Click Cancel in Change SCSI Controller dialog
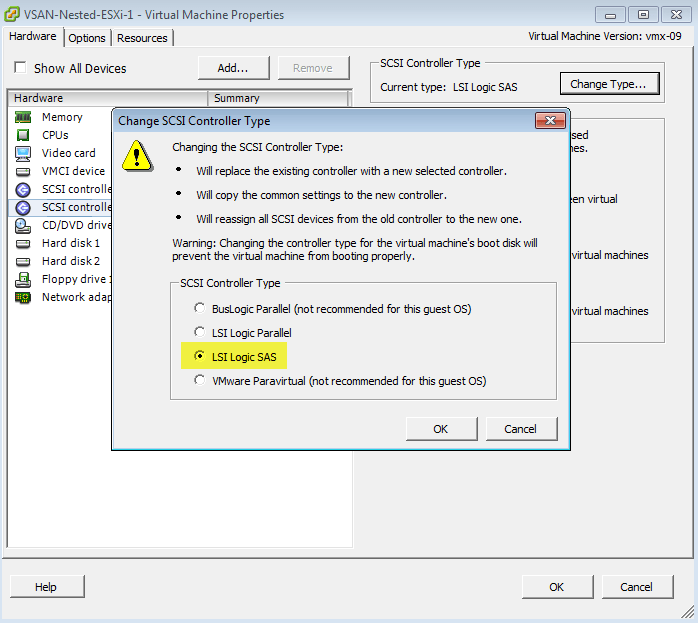 point(521,429)
